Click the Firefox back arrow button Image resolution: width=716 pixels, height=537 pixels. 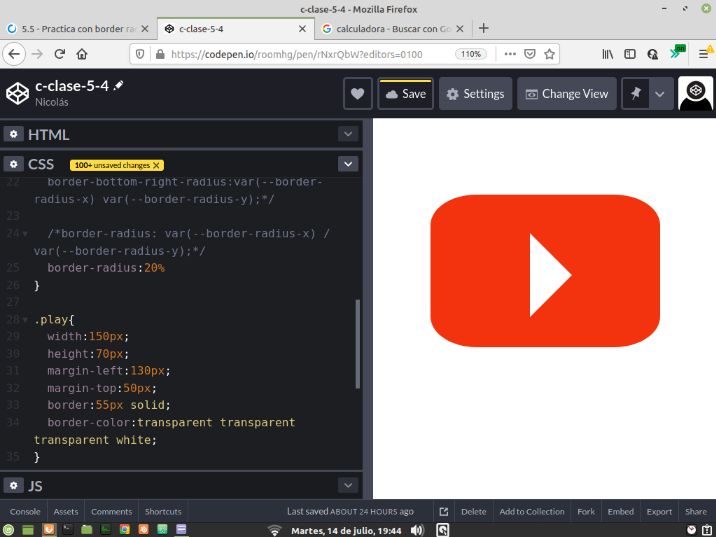pos(14,54)
